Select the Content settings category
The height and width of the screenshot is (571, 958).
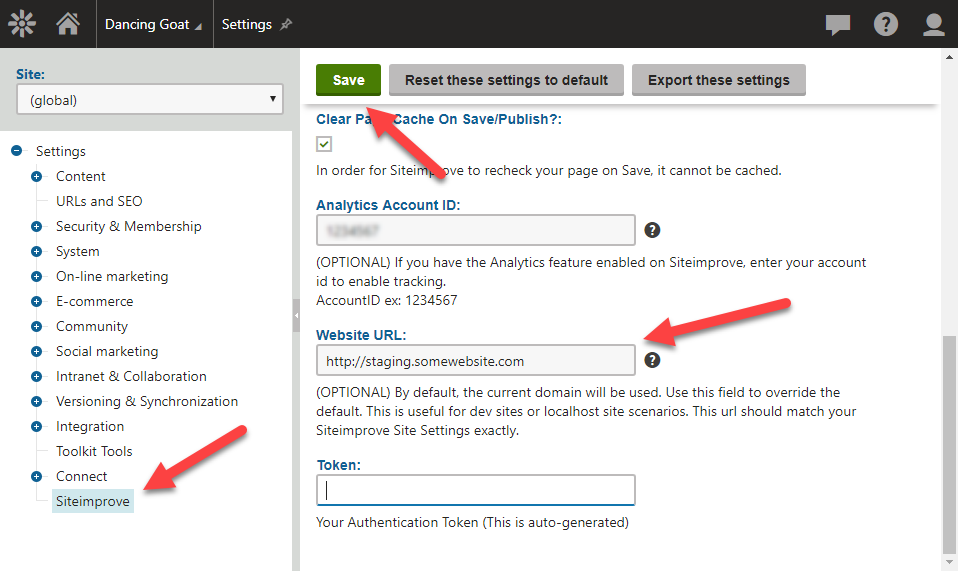(81, 176)
